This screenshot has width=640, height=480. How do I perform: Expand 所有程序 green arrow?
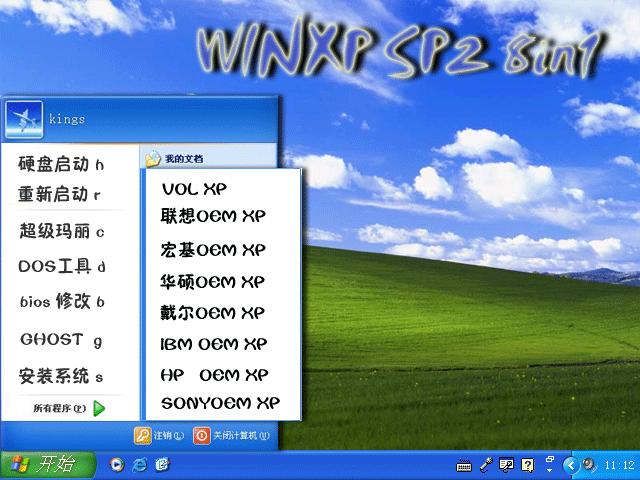(x=99, y=408)
